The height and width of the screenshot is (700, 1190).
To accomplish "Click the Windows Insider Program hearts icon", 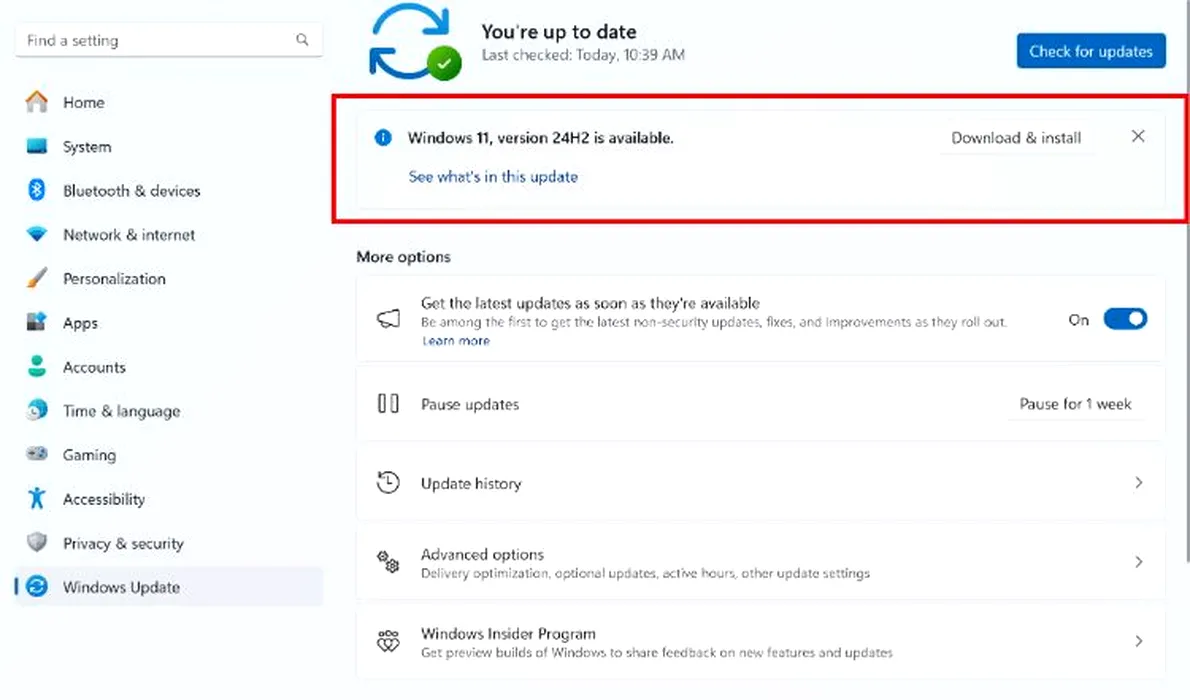I will click(389, 641).
